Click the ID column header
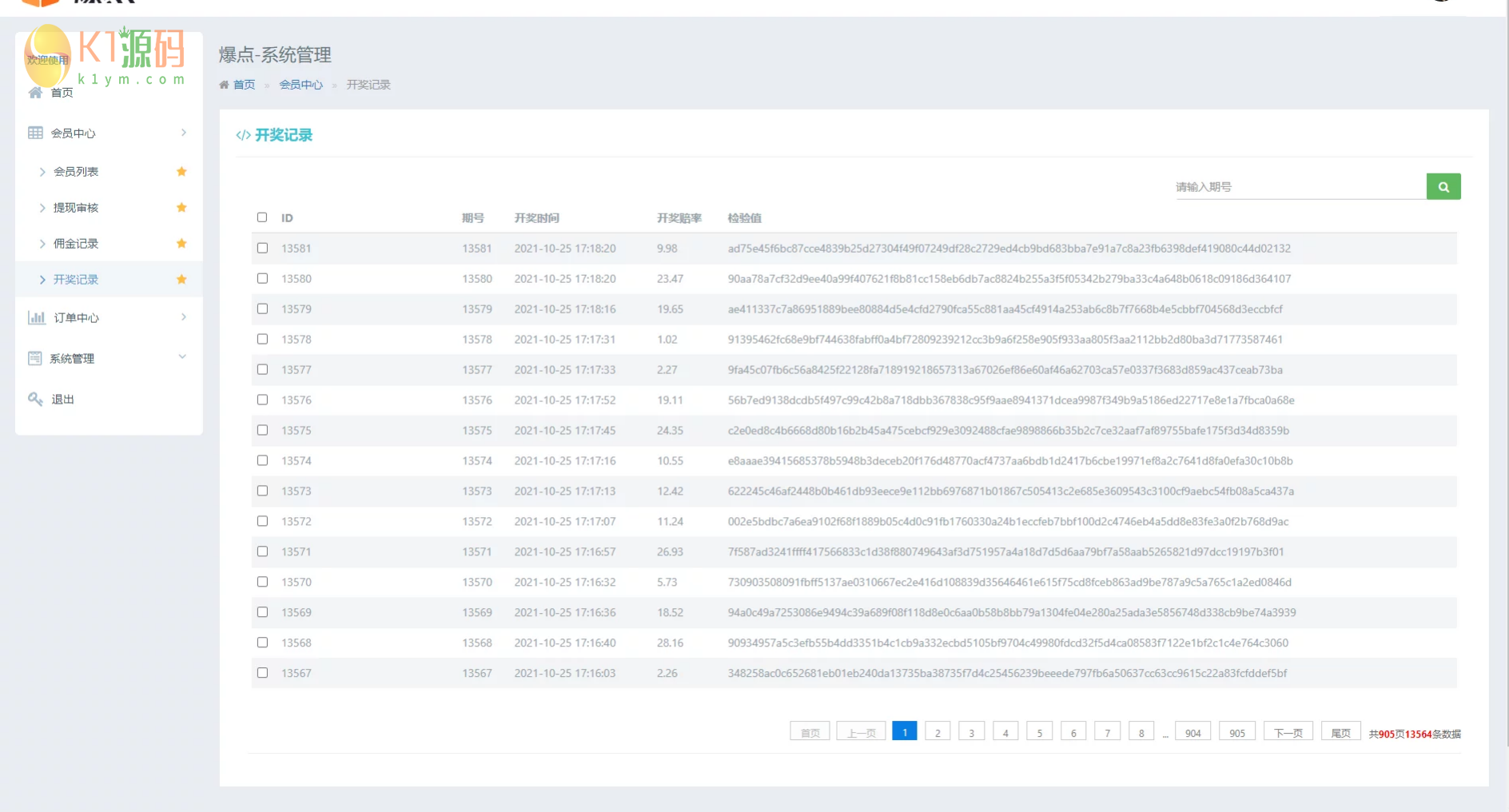The width and height of the screenshot is (1509, 812). click(x=287, y=218)
